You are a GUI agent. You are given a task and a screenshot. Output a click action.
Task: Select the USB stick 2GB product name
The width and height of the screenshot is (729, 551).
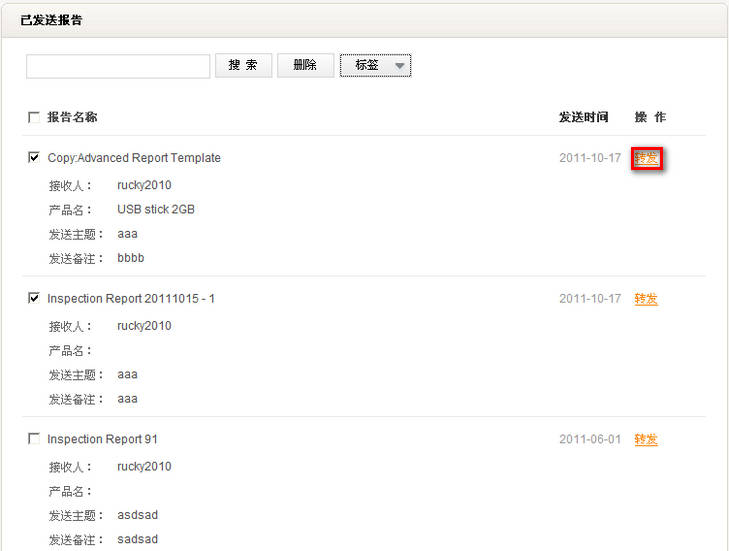click(156, 210)
